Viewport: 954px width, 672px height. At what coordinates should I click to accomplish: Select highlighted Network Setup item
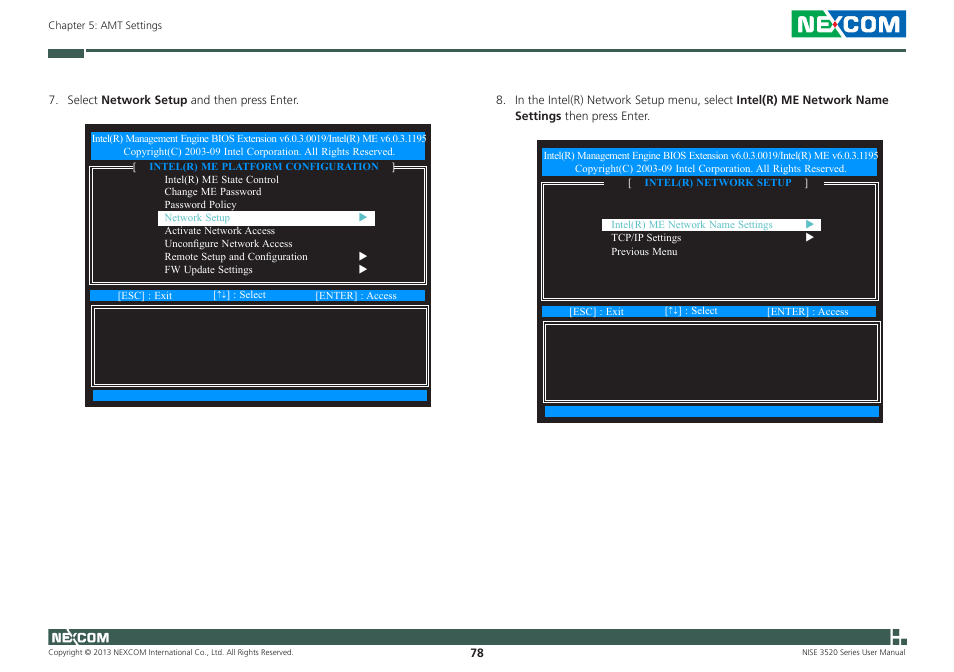[x=266, y=218]
